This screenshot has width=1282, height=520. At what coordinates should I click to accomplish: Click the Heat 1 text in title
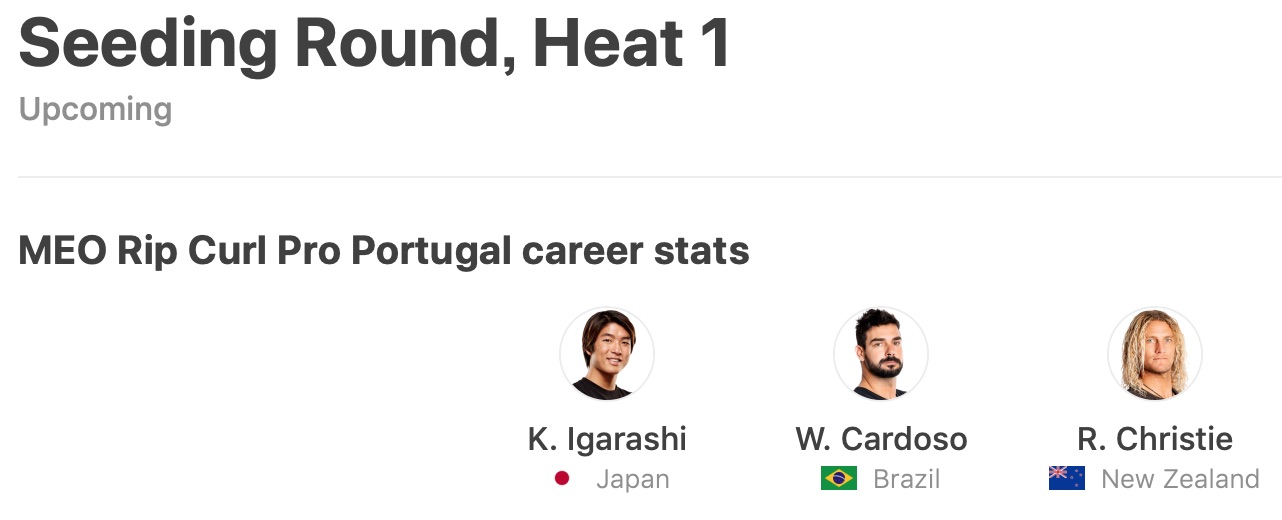tap(631, 45)
